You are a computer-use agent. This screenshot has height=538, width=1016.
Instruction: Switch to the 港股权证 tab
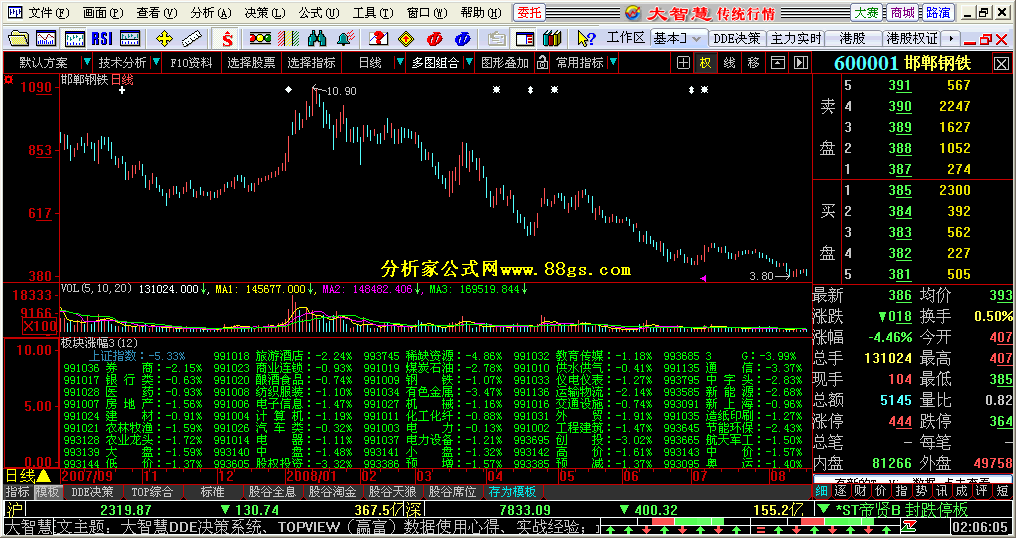[912, 39]
